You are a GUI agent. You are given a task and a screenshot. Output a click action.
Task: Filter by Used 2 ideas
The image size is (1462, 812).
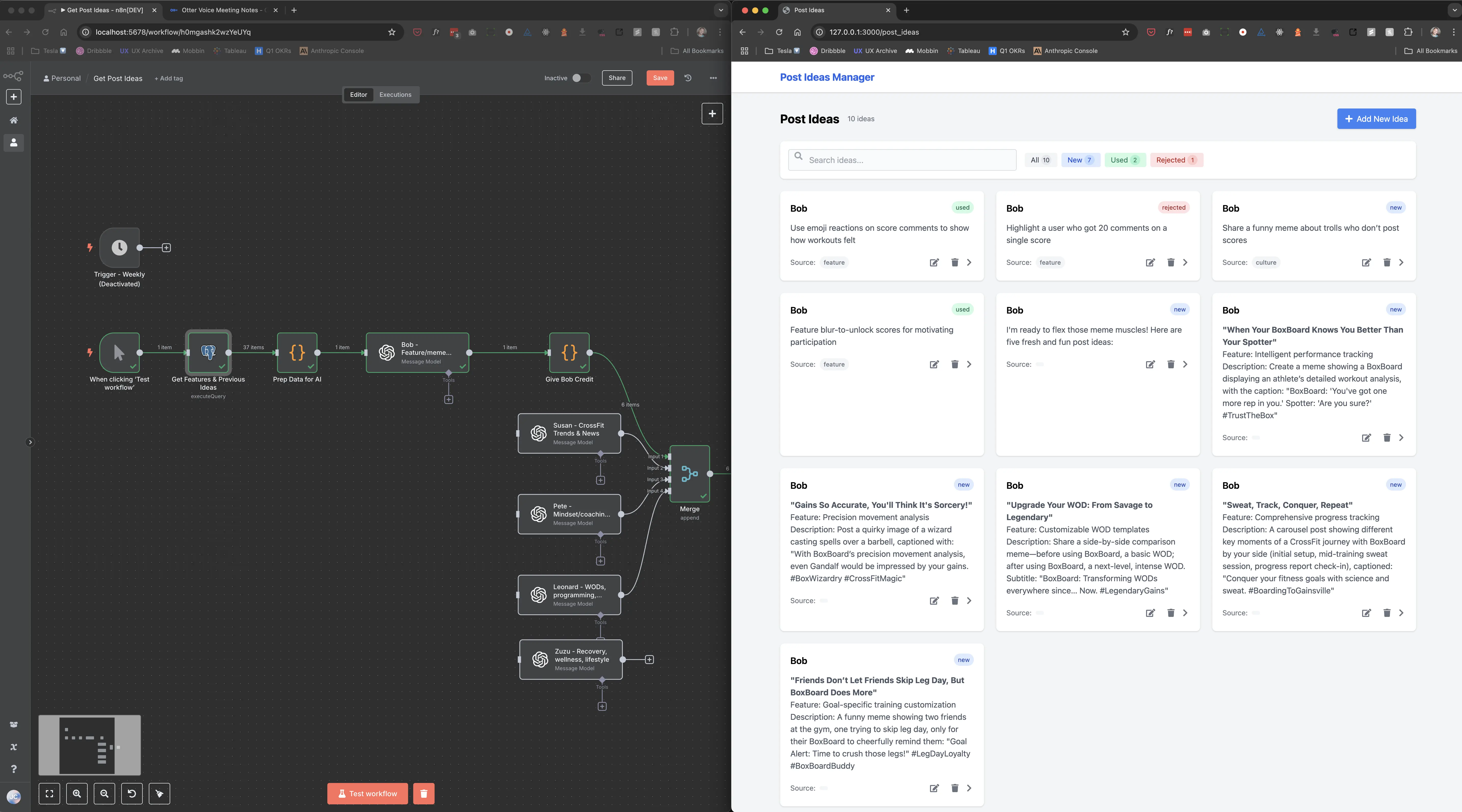pos(1125,160)
